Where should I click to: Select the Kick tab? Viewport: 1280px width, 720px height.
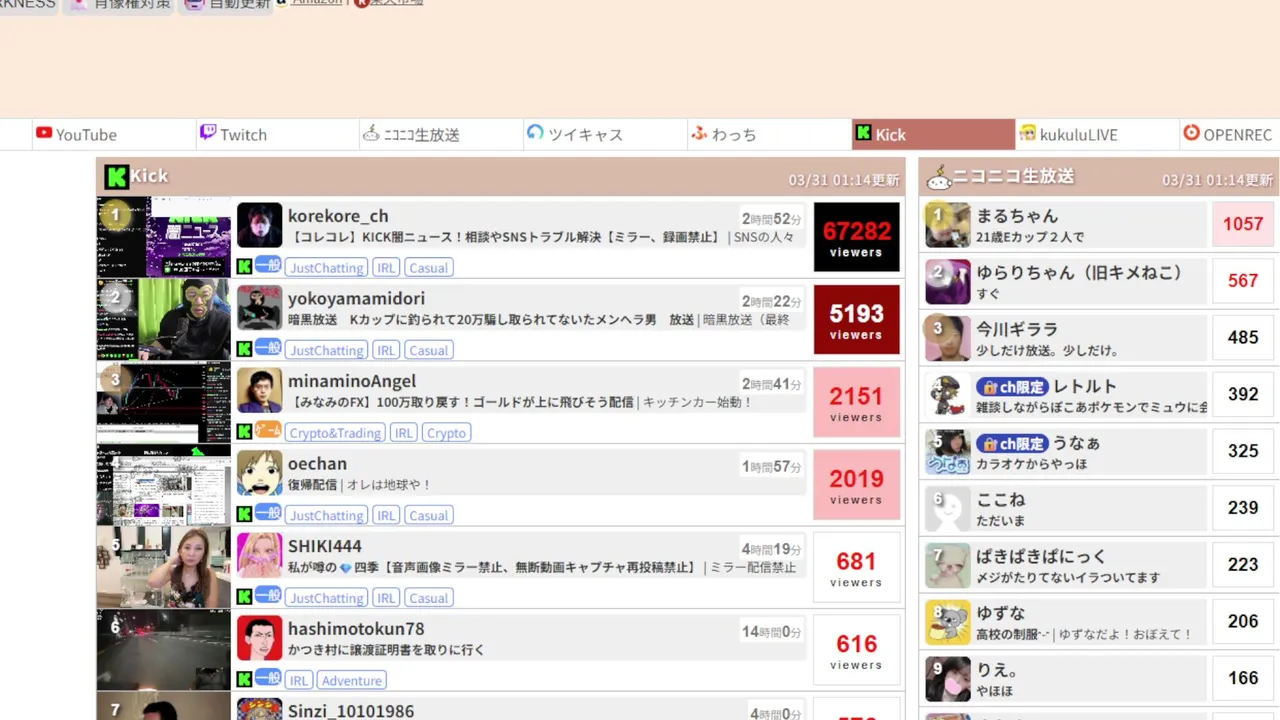point(934,134)
